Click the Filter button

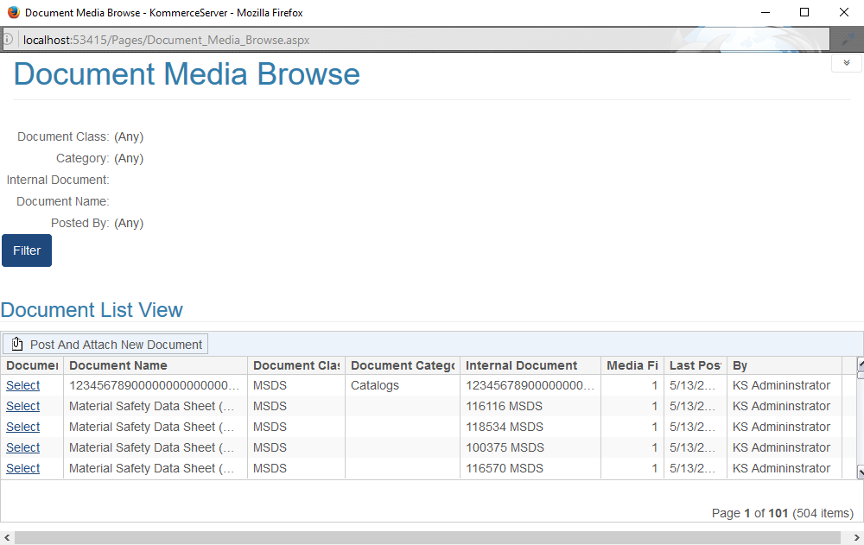click(27, 251)
